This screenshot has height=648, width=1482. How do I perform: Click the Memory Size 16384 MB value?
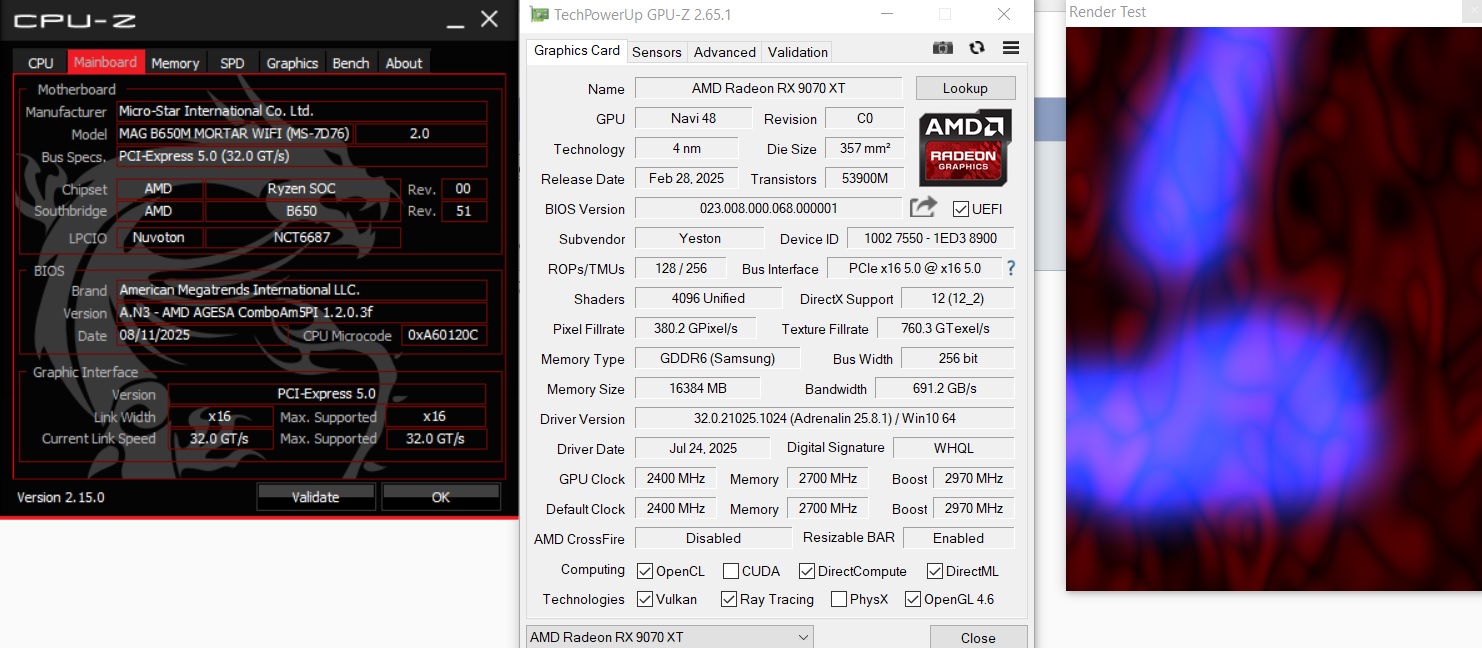point(697,388)
